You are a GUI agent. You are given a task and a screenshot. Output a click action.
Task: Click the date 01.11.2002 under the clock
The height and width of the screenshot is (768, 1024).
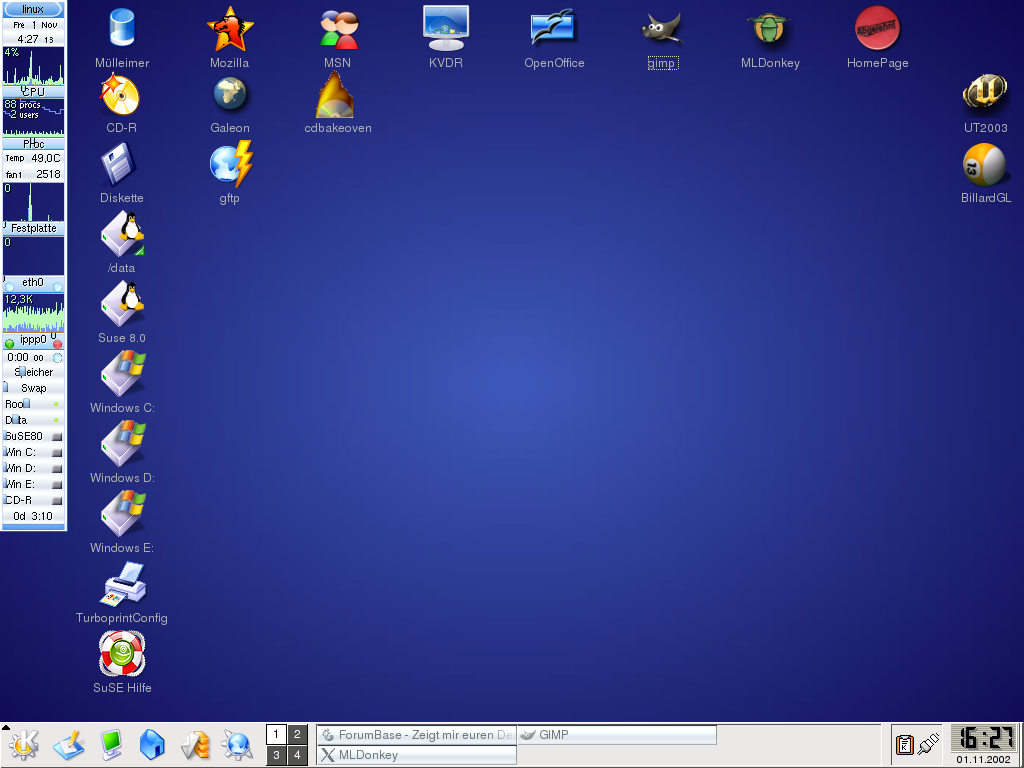984,760
